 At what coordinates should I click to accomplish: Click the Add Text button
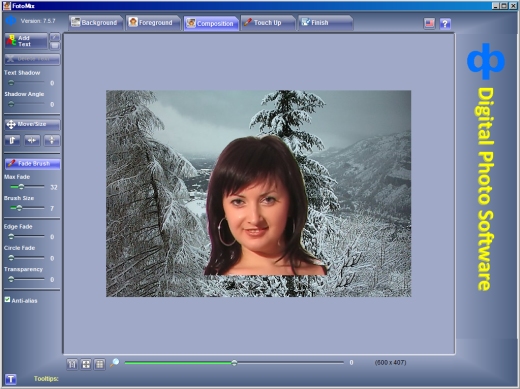[x=26, y=41]
